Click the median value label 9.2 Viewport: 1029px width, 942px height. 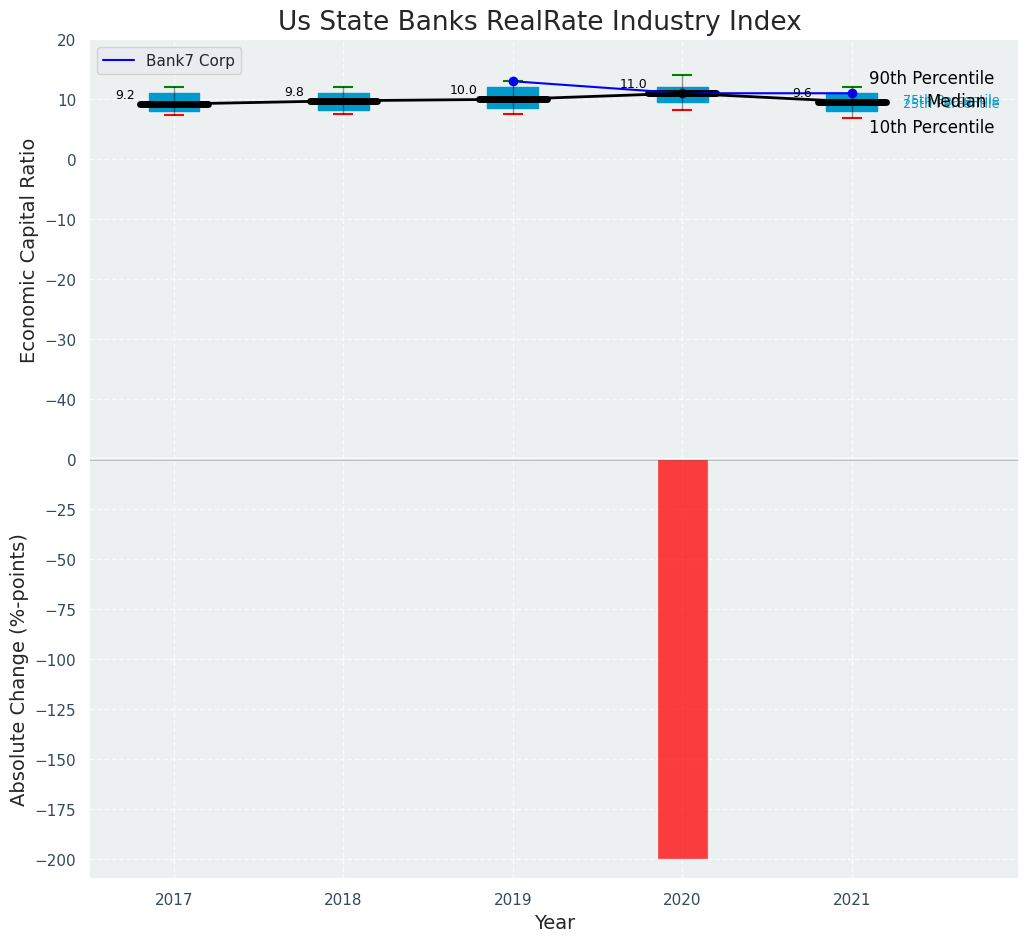[125, 95]
